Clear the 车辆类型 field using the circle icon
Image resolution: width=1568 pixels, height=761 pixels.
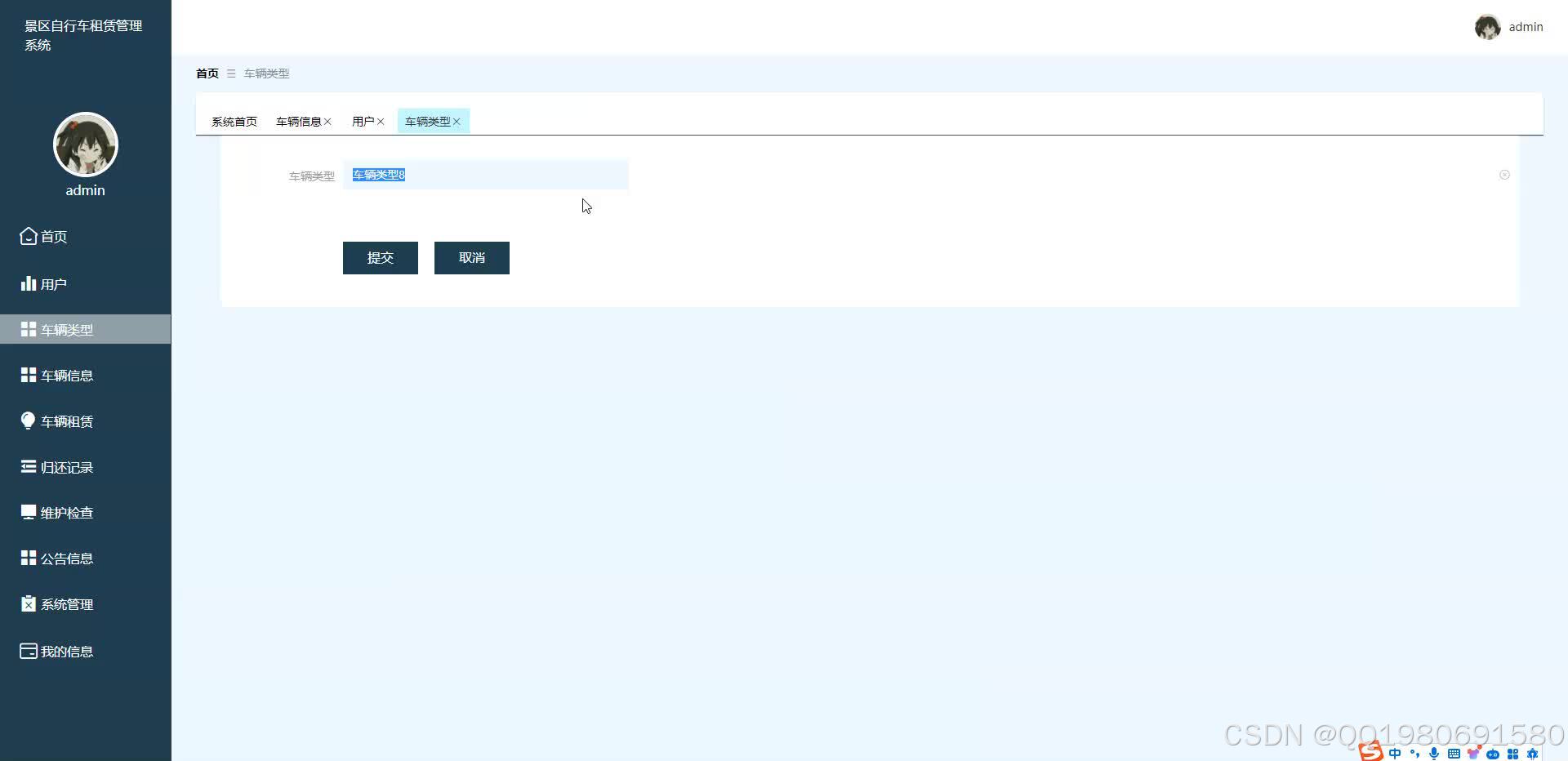(1504, 175)
